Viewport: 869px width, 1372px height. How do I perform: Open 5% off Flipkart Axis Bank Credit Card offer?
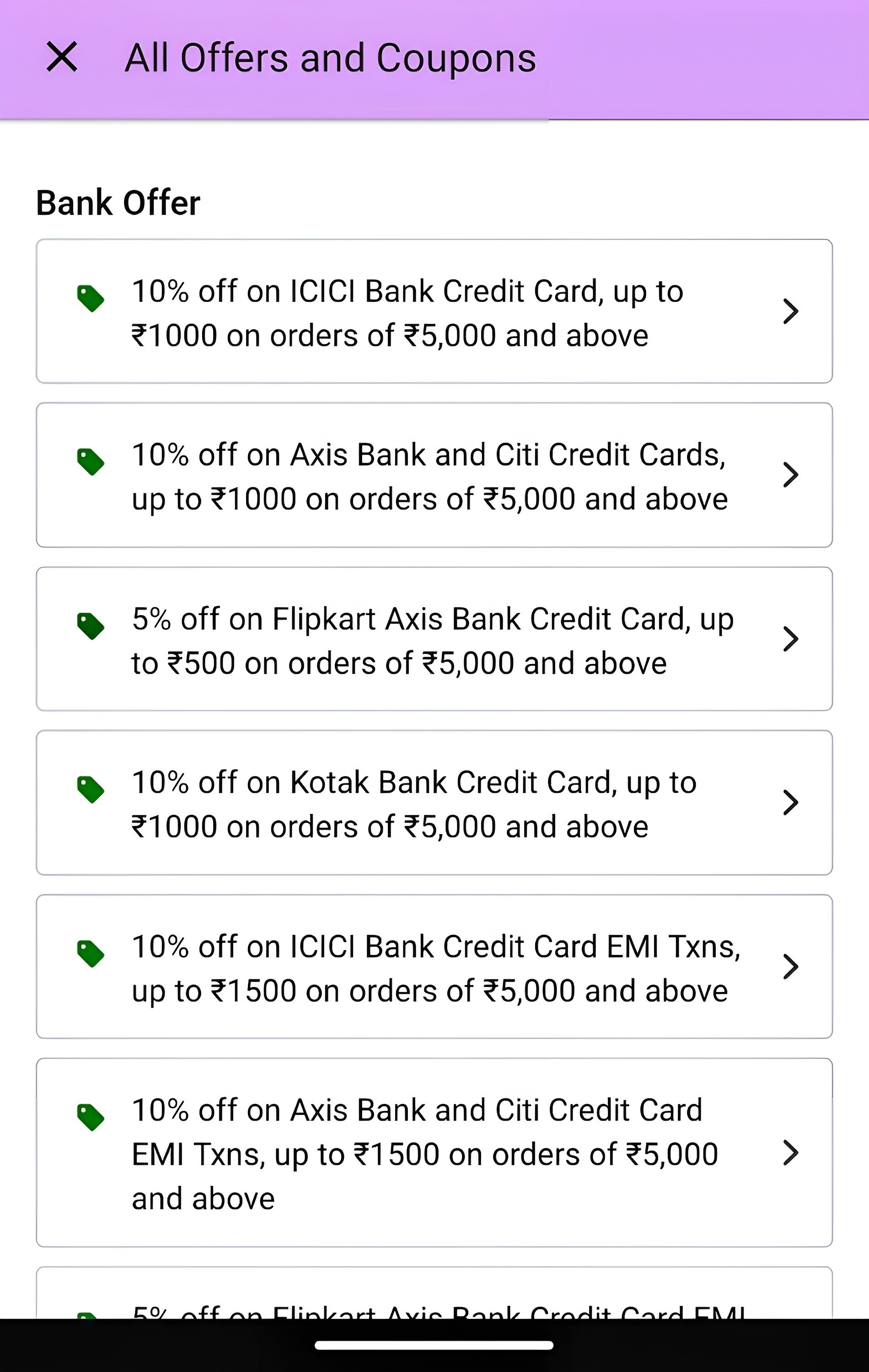point(434,639)
